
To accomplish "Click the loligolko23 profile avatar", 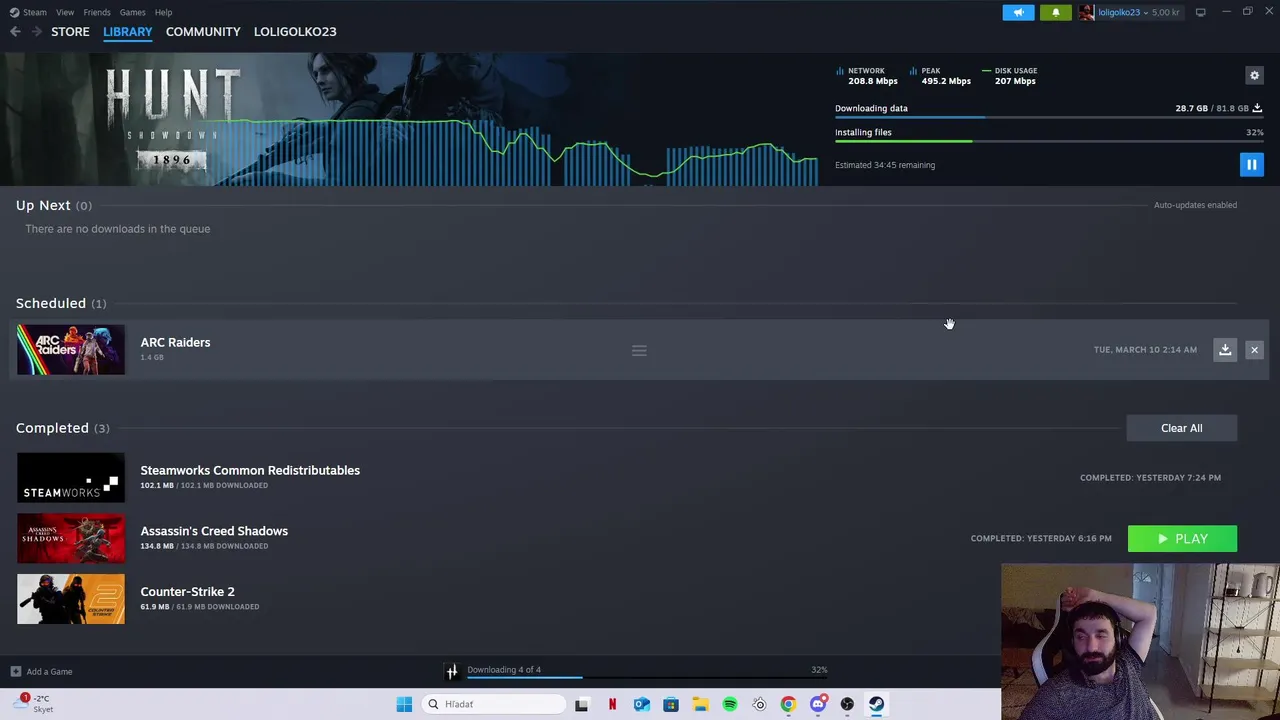I will 1086,12.
